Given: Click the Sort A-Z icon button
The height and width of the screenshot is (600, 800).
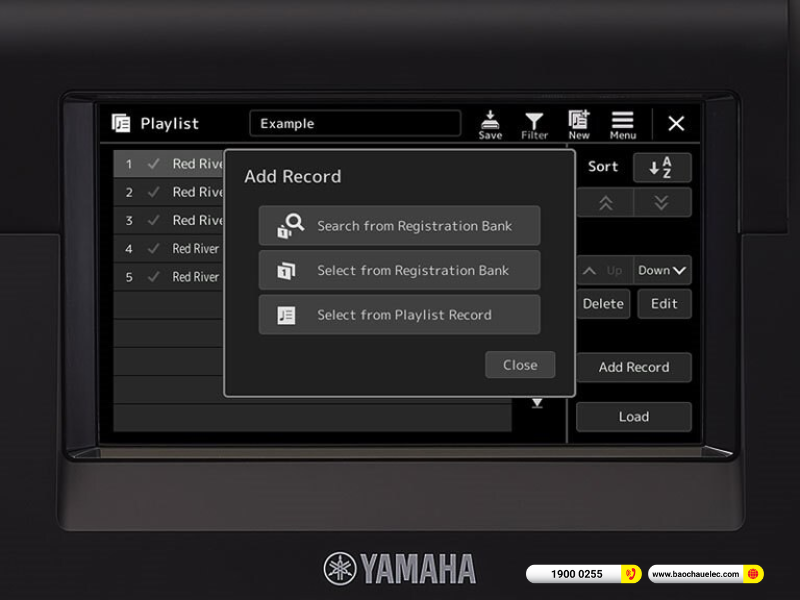Looking at the screenshot, I should tap(661, 168).
